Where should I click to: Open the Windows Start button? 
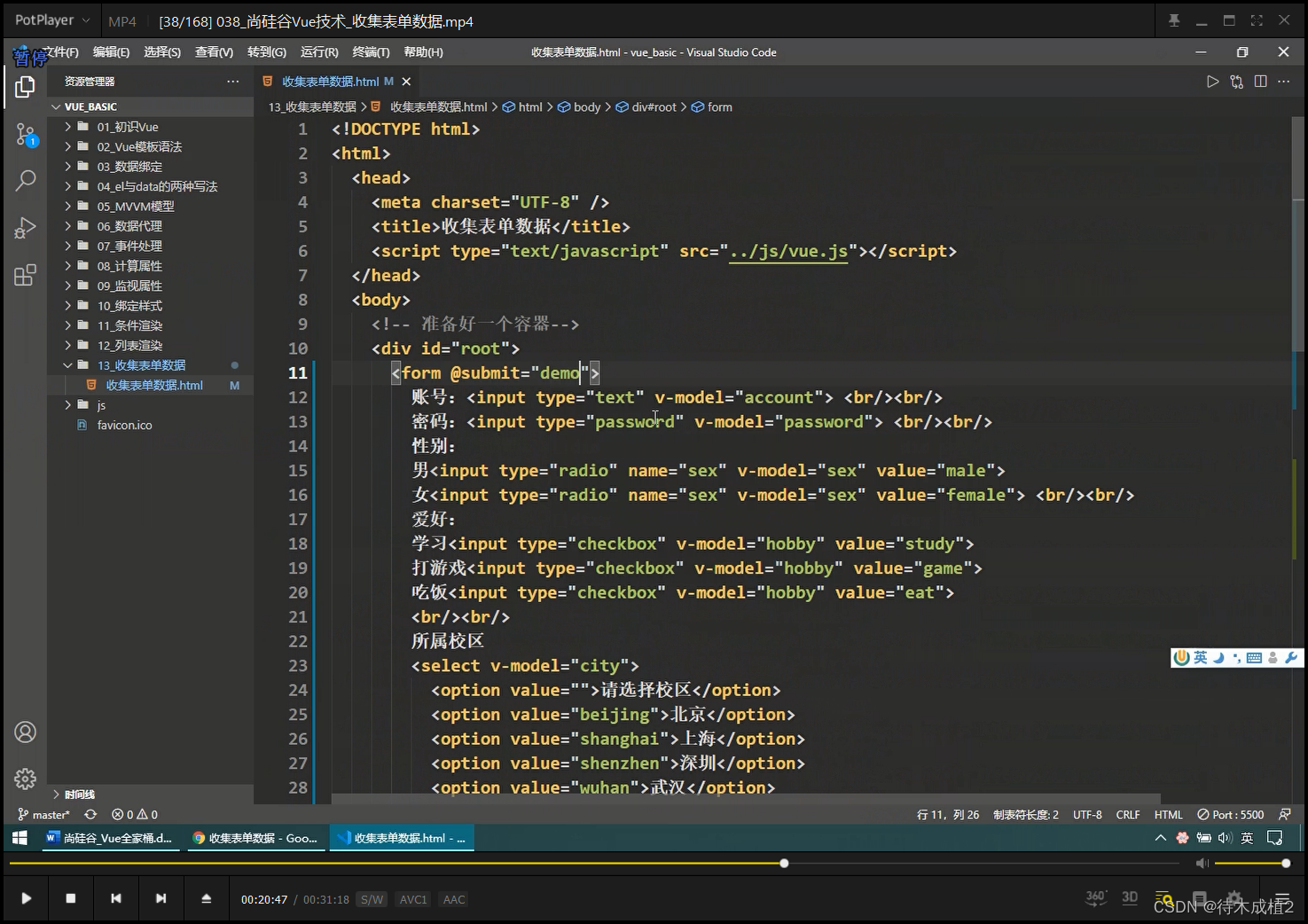pyautogui.click(x=20, y=838)
